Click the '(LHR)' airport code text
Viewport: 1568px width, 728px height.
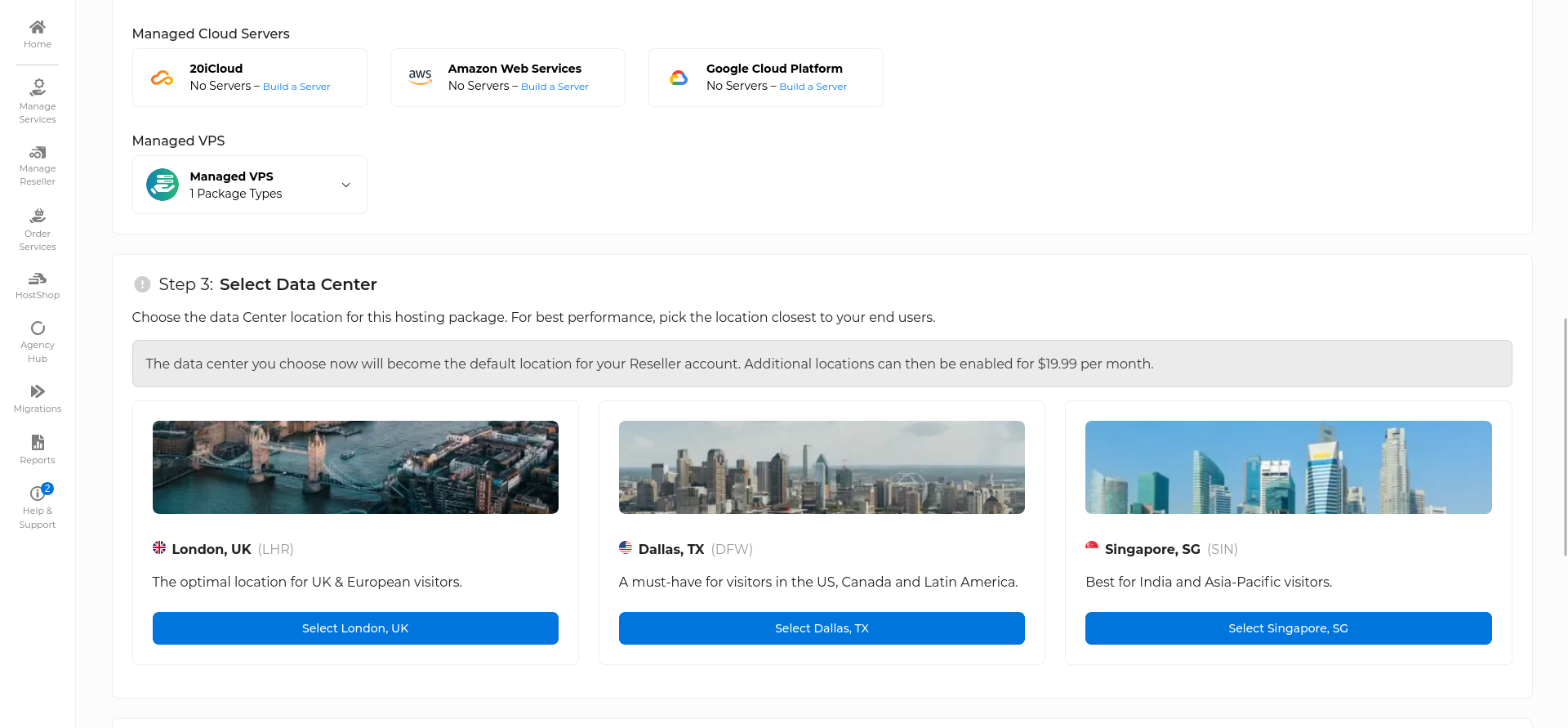[x=276, y=549]
